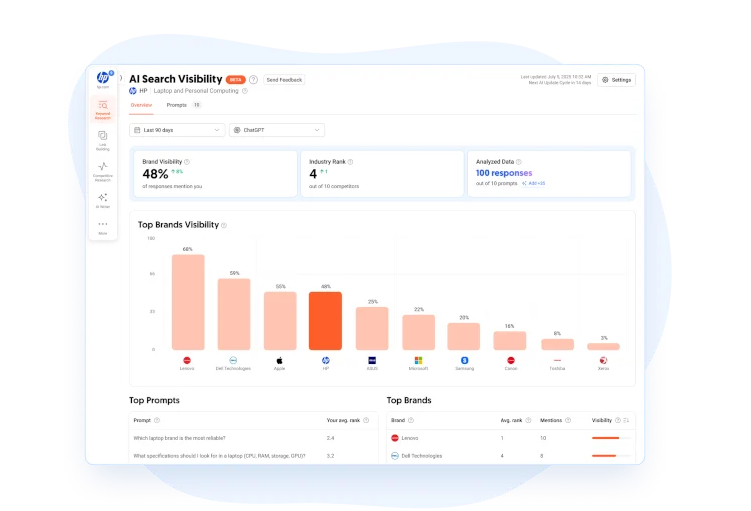Viewport: 751px width, 511px height.
Task: Click the Industry Rank value 4
Action: (x=313, y=174)
